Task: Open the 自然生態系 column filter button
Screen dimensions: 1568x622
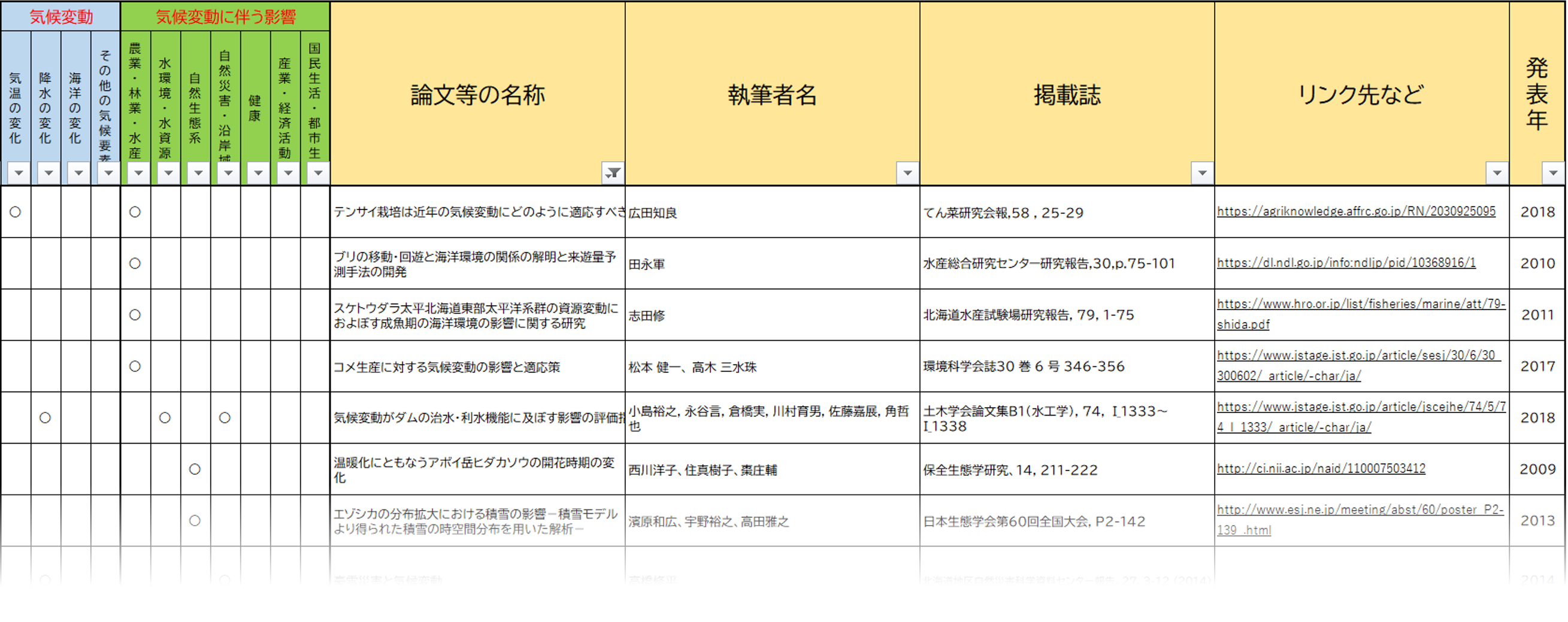Action: [198, 173]
